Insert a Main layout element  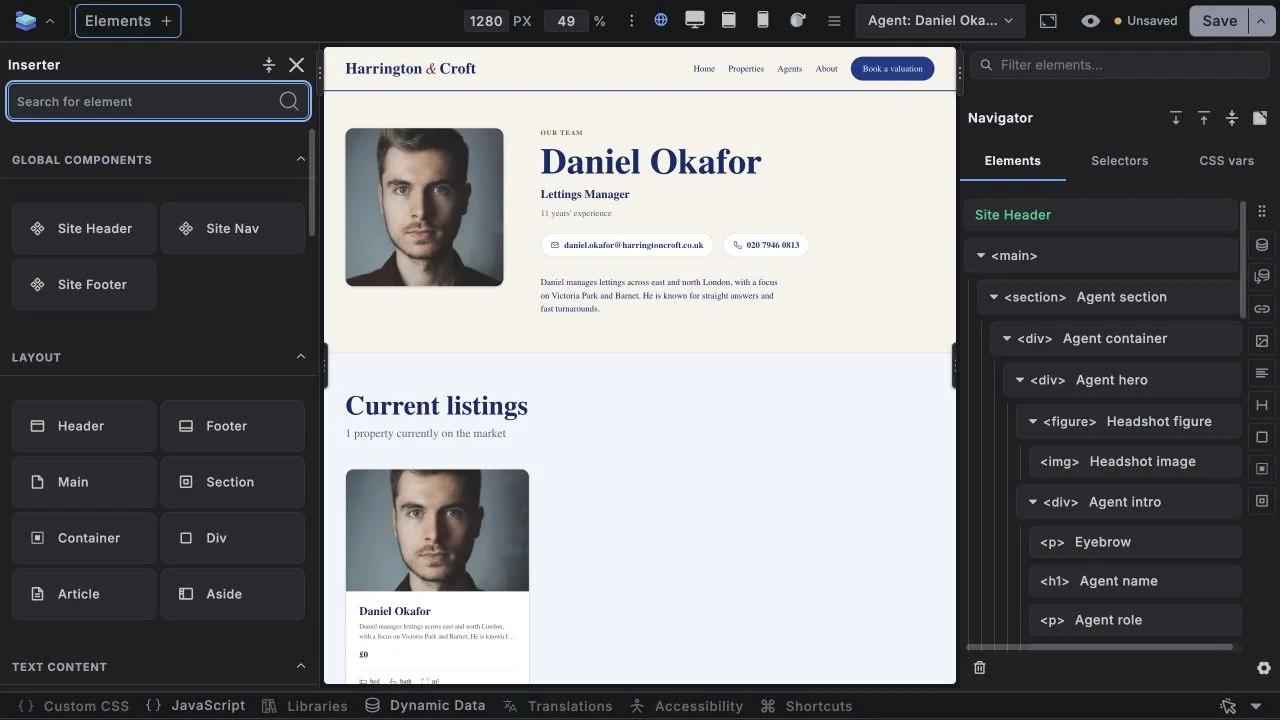click(x=84, y=482)
